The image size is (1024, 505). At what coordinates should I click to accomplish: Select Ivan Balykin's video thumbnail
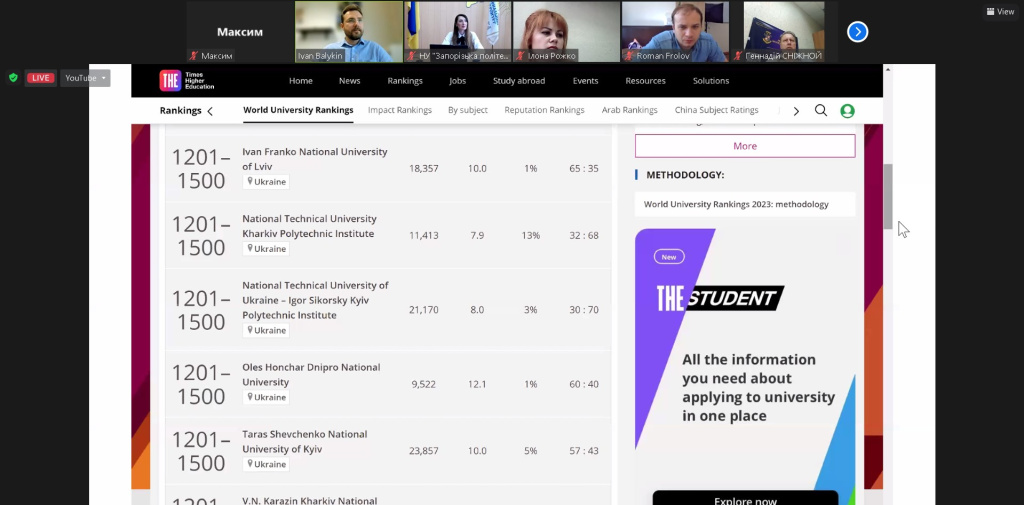(349, 31)
